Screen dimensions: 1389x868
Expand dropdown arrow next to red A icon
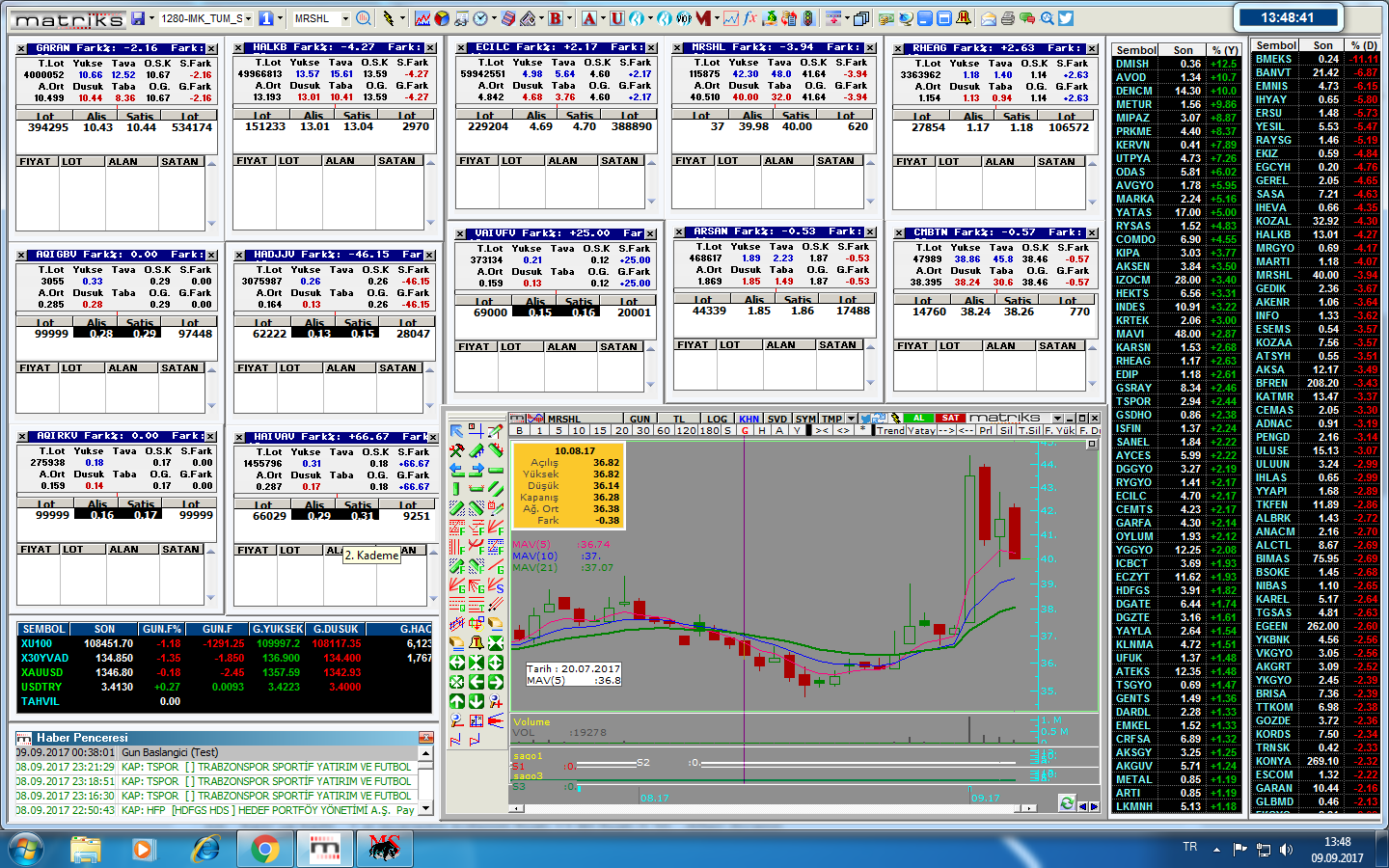click(x=603, y=18)
